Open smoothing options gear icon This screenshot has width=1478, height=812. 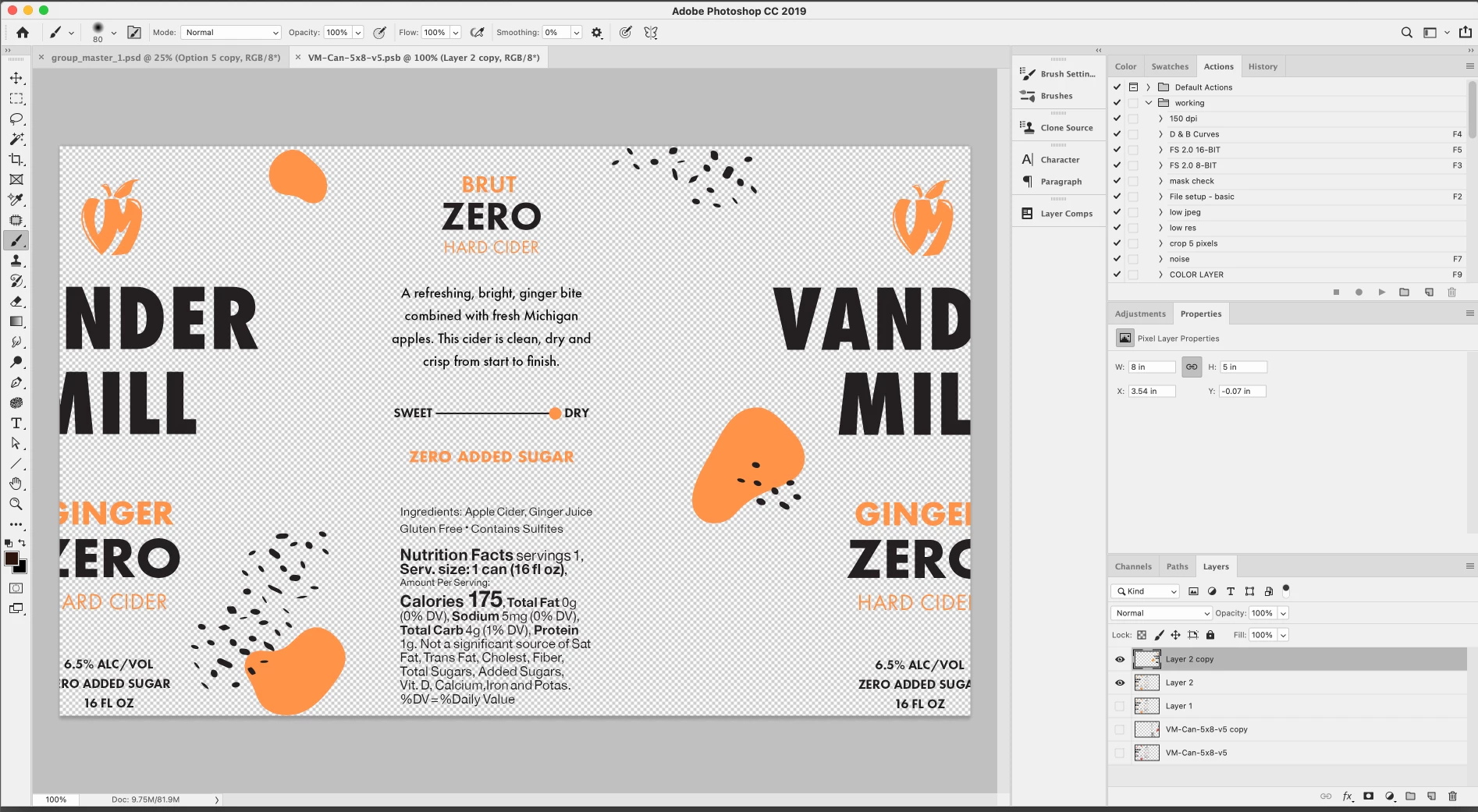[597, 32]
